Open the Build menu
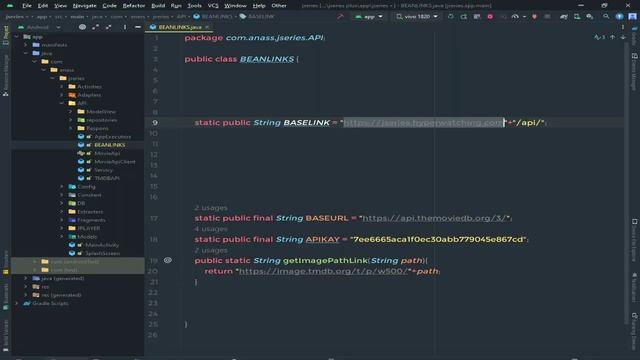Screen dimensions: 640x360 click(x=158, y=6)
